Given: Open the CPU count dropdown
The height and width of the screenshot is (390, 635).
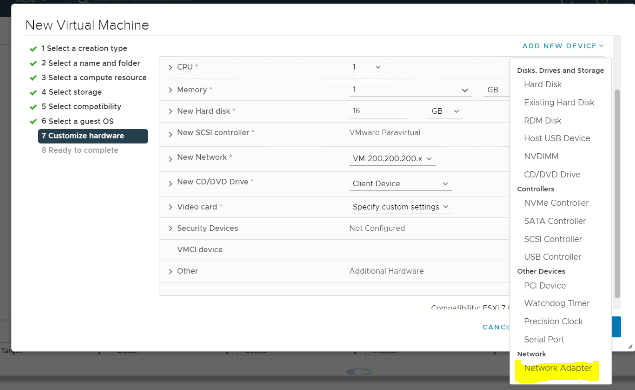Looking at the screenshot, I should click(x=366, y=67).
